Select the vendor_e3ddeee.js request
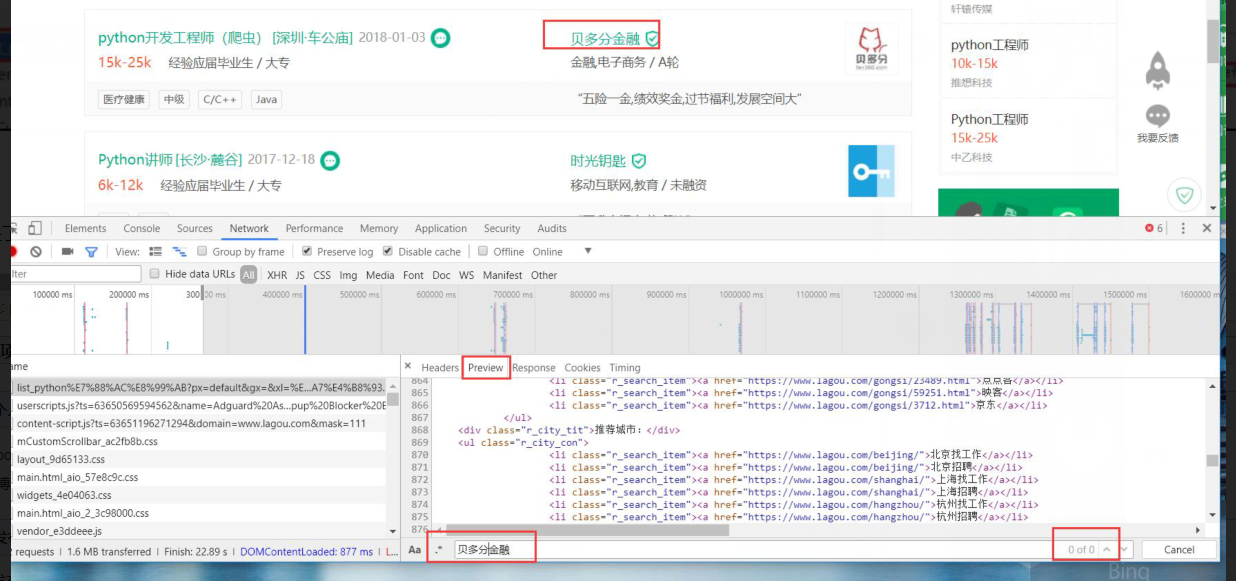 pos(200,531)
